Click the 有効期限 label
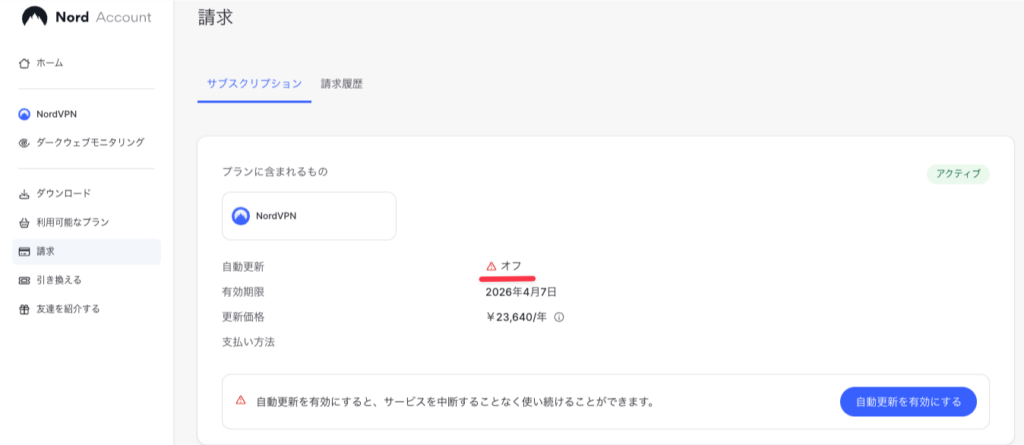 [x=244, y=292]
